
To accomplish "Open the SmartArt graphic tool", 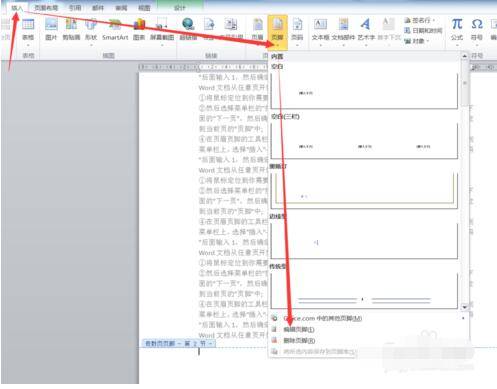I will [115, 29].
